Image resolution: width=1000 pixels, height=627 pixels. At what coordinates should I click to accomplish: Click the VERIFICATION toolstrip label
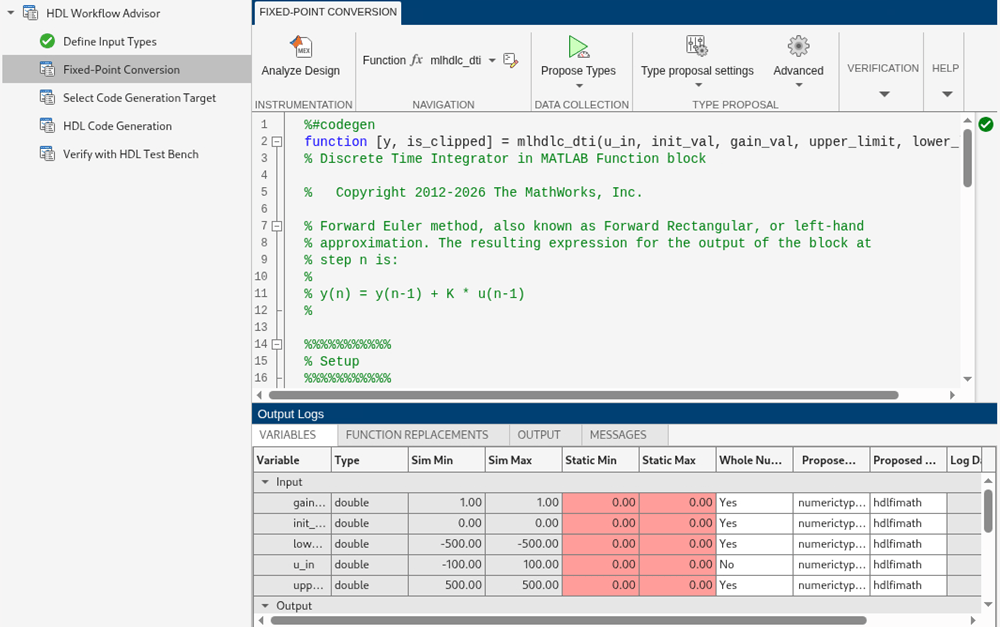point(883,68)
